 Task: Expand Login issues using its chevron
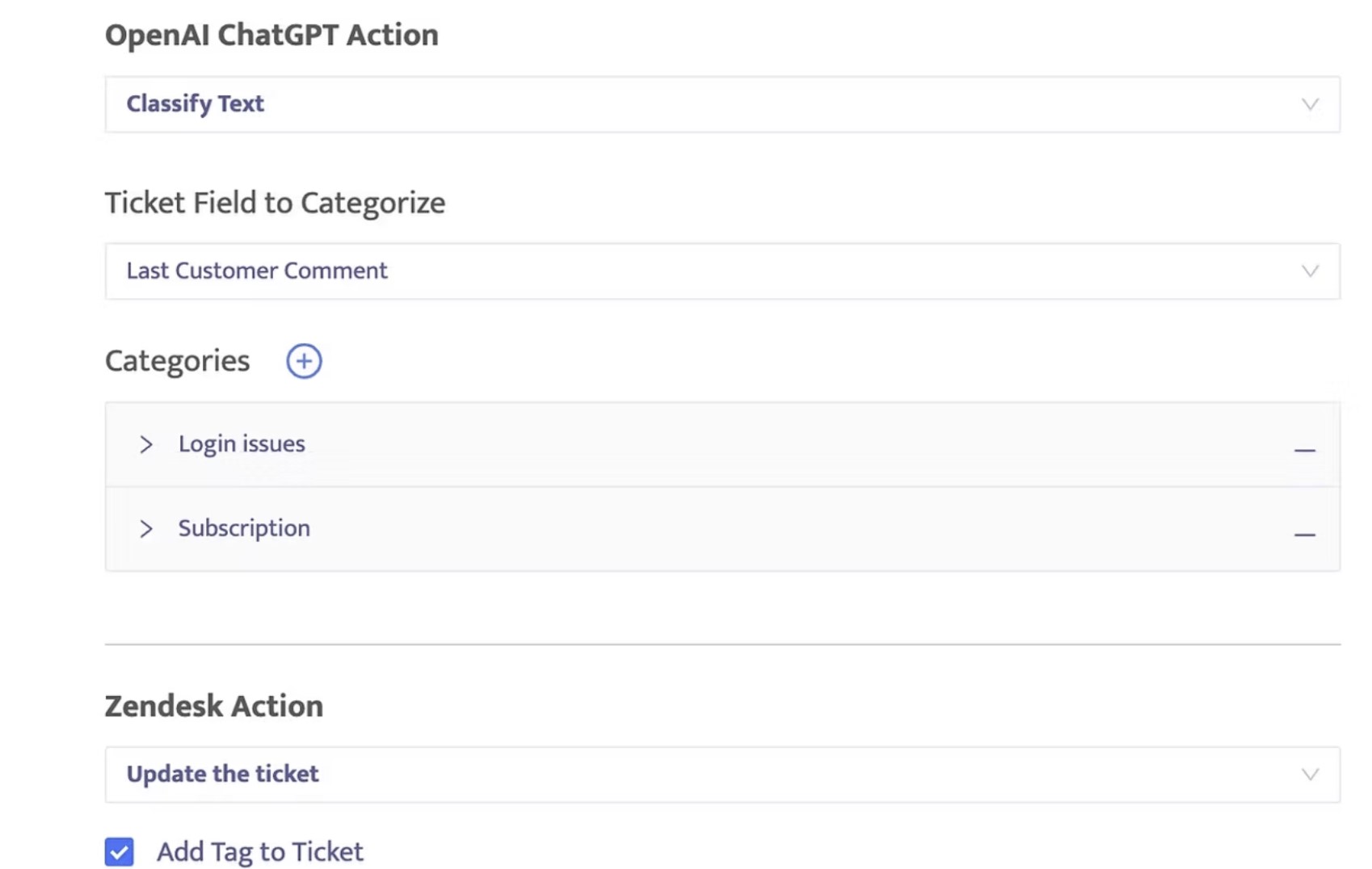(x=146, y=444)
